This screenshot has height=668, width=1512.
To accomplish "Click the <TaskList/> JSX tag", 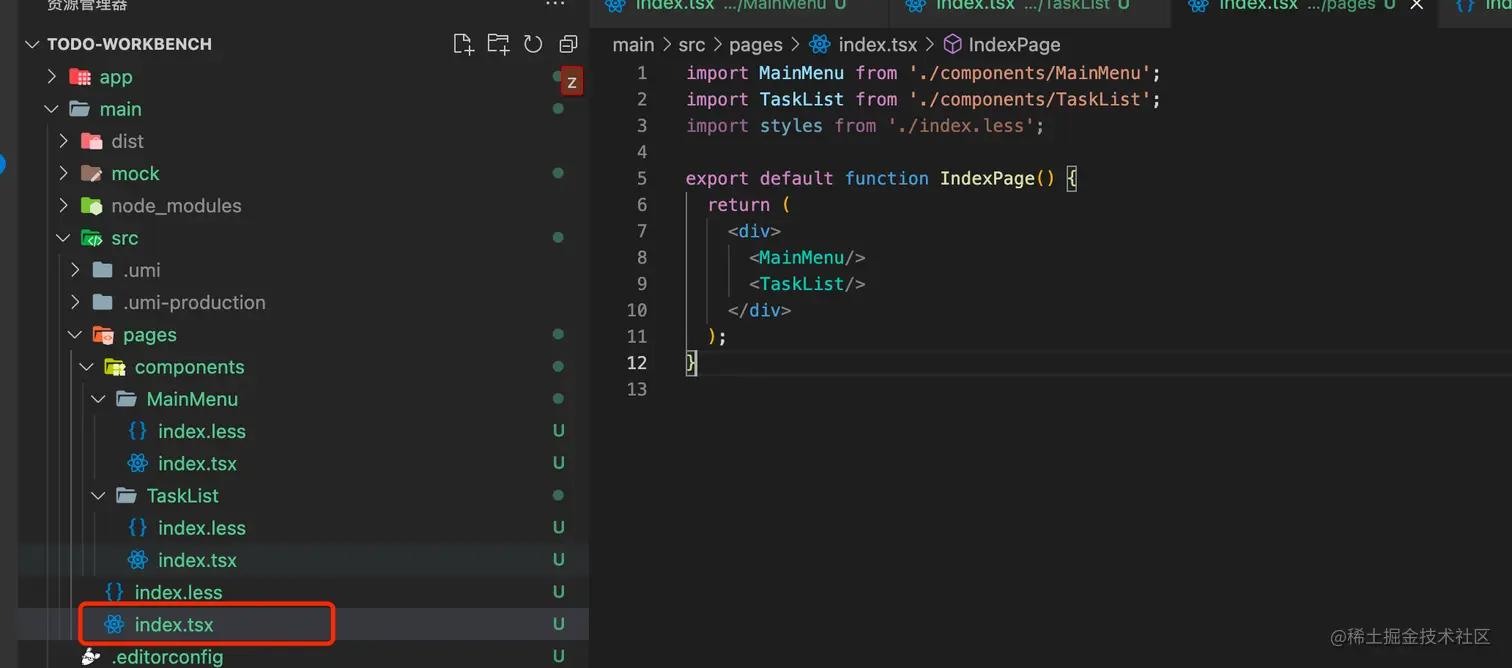I will point(807,284).
